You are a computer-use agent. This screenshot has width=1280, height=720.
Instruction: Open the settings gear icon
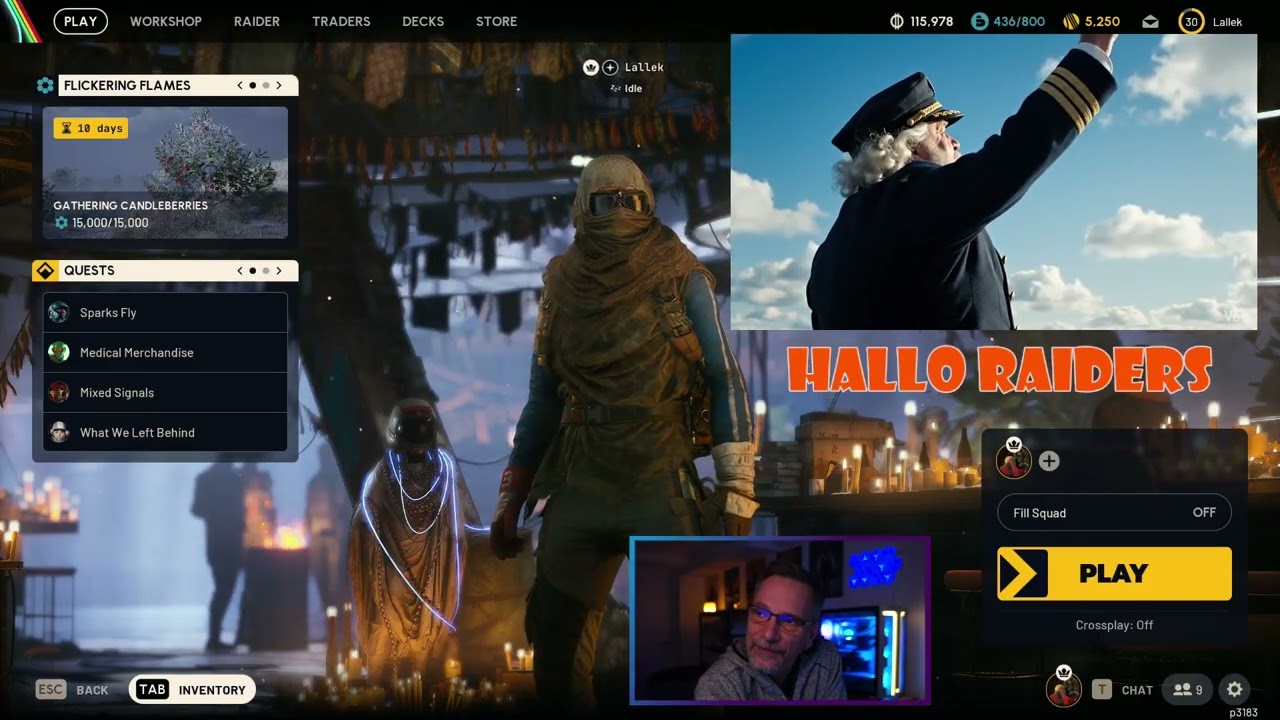(x=1234, y=689)
